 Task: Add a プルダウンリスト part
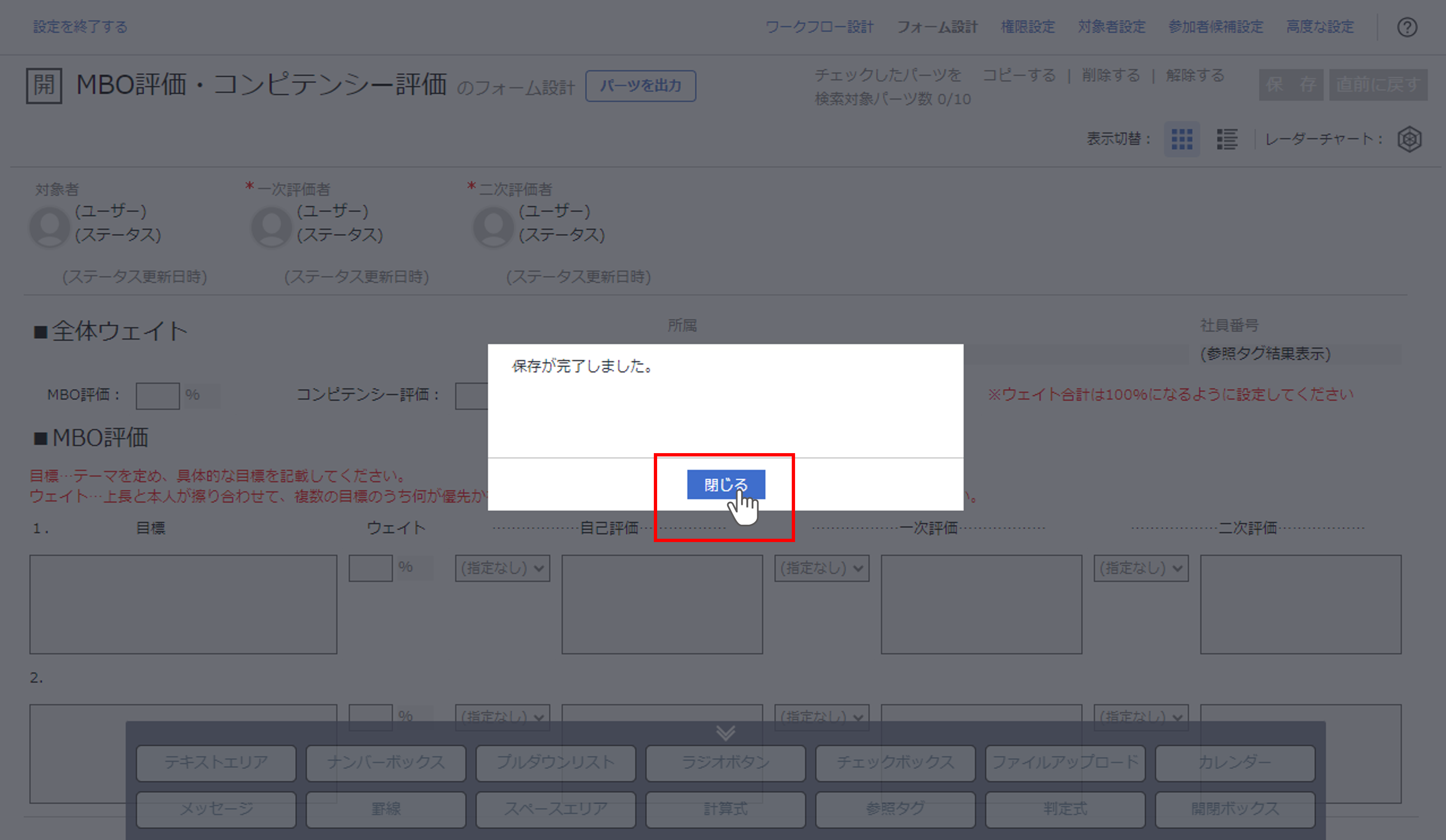pyautogui.click(x=556, y=763)
